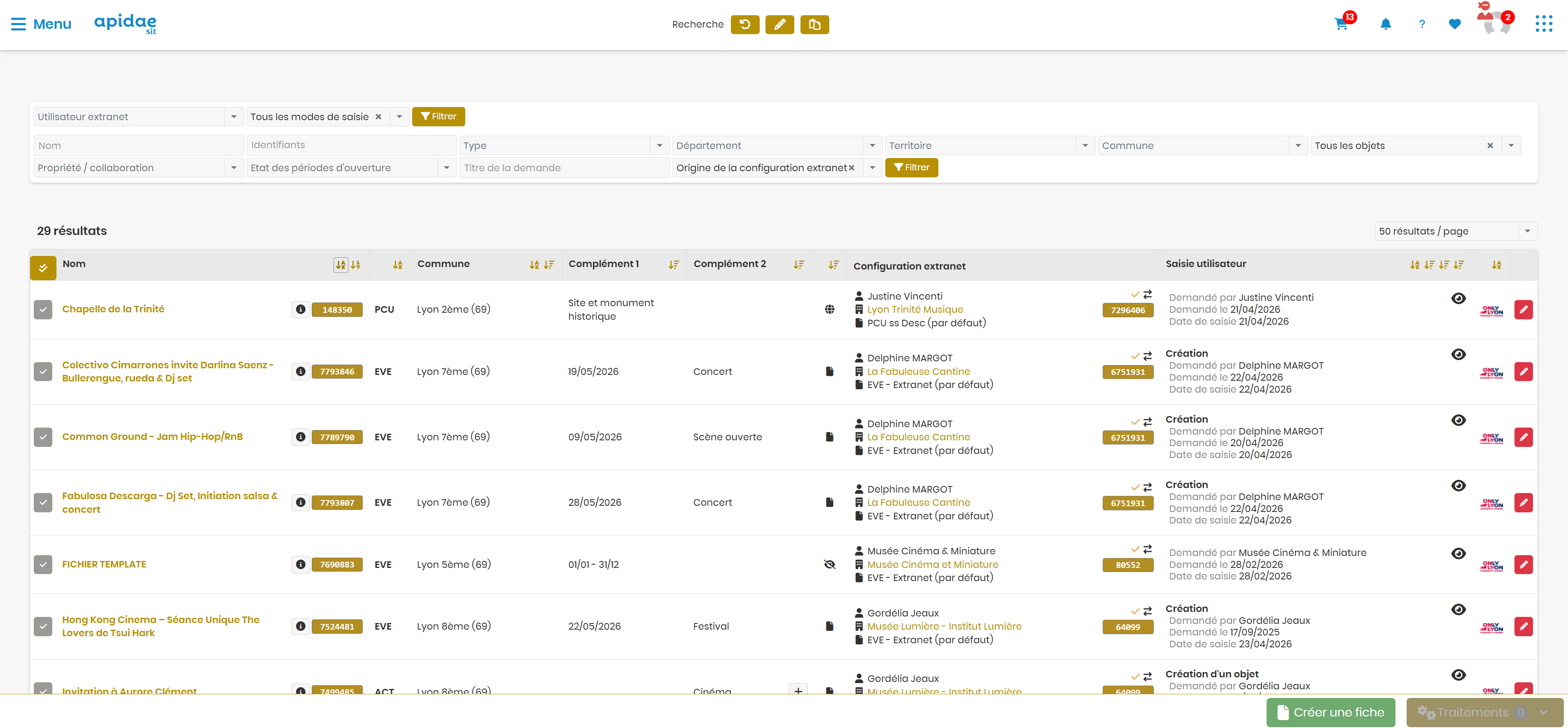The width and height of the screenshot is (1568, 728).
Task: View the Chapelle de la Trinité entry via eye icon
Action: [1458, 298]
